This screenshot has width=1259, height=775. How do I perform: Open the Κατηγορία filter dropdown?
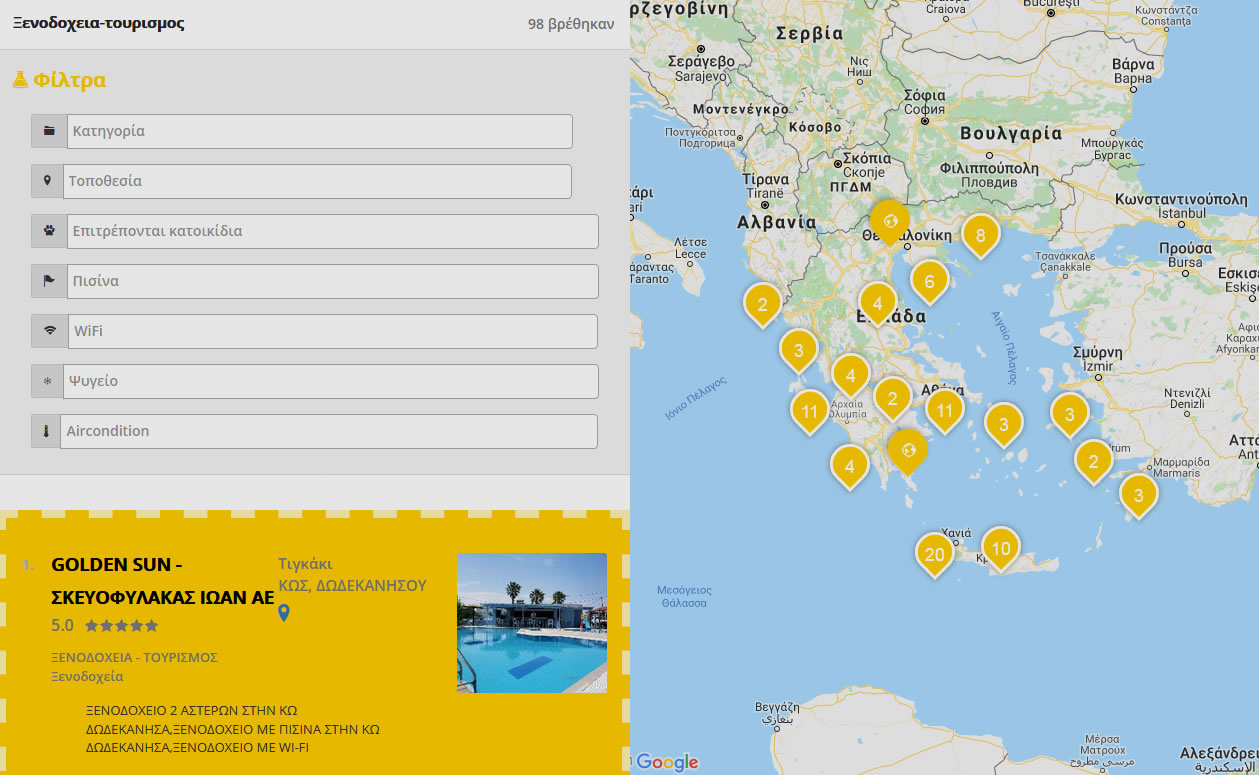coord(319,131)
